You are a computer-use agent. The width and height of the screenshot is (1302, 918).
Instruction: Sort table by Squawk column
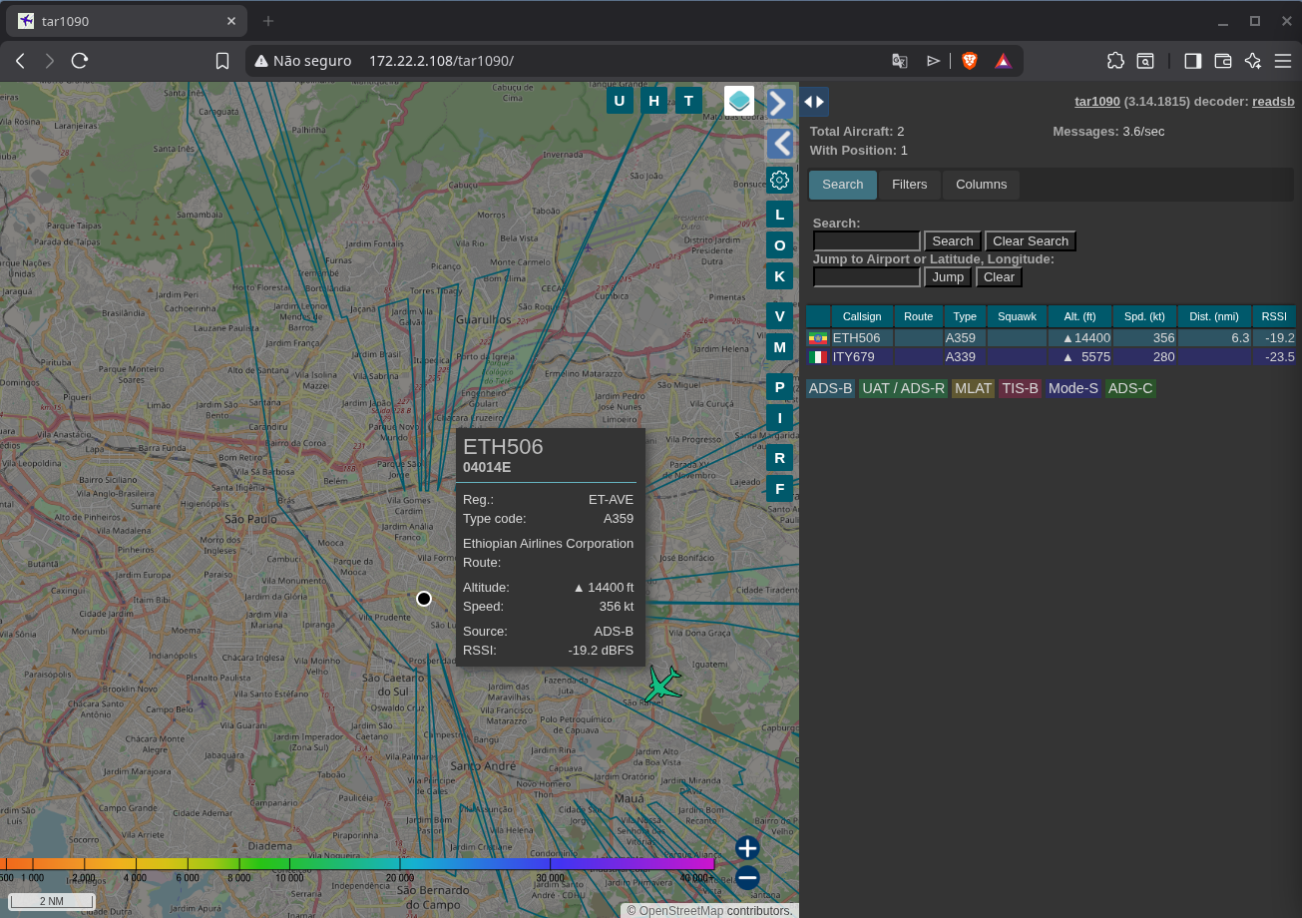pyautogui.click(x=1017, y=317)
